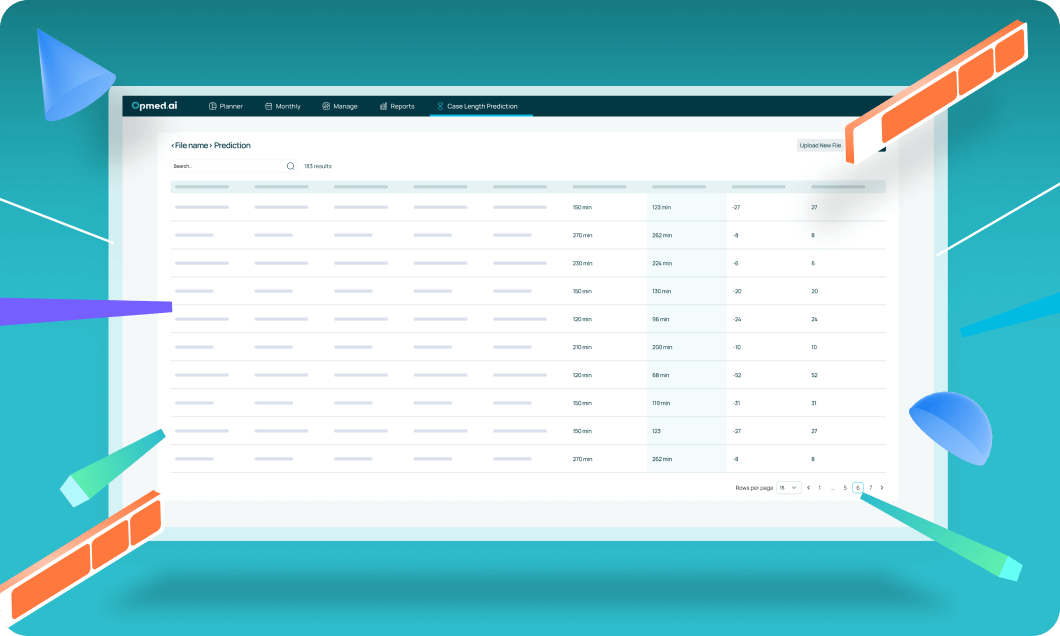Click the '-24' difference cell

[x=737, y=319]
